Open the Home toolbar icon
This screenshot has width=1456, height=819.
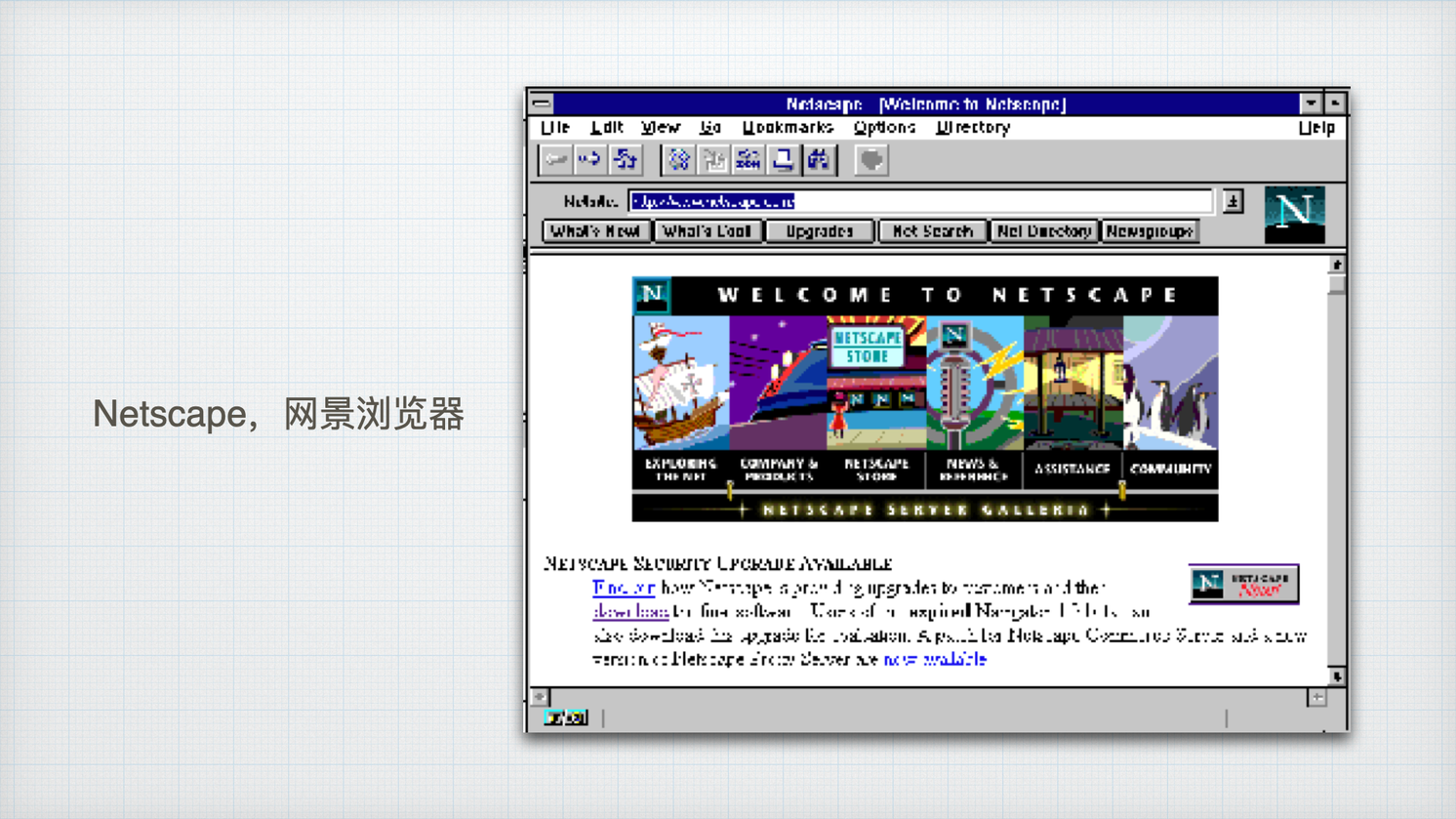[x=626, y=160]
